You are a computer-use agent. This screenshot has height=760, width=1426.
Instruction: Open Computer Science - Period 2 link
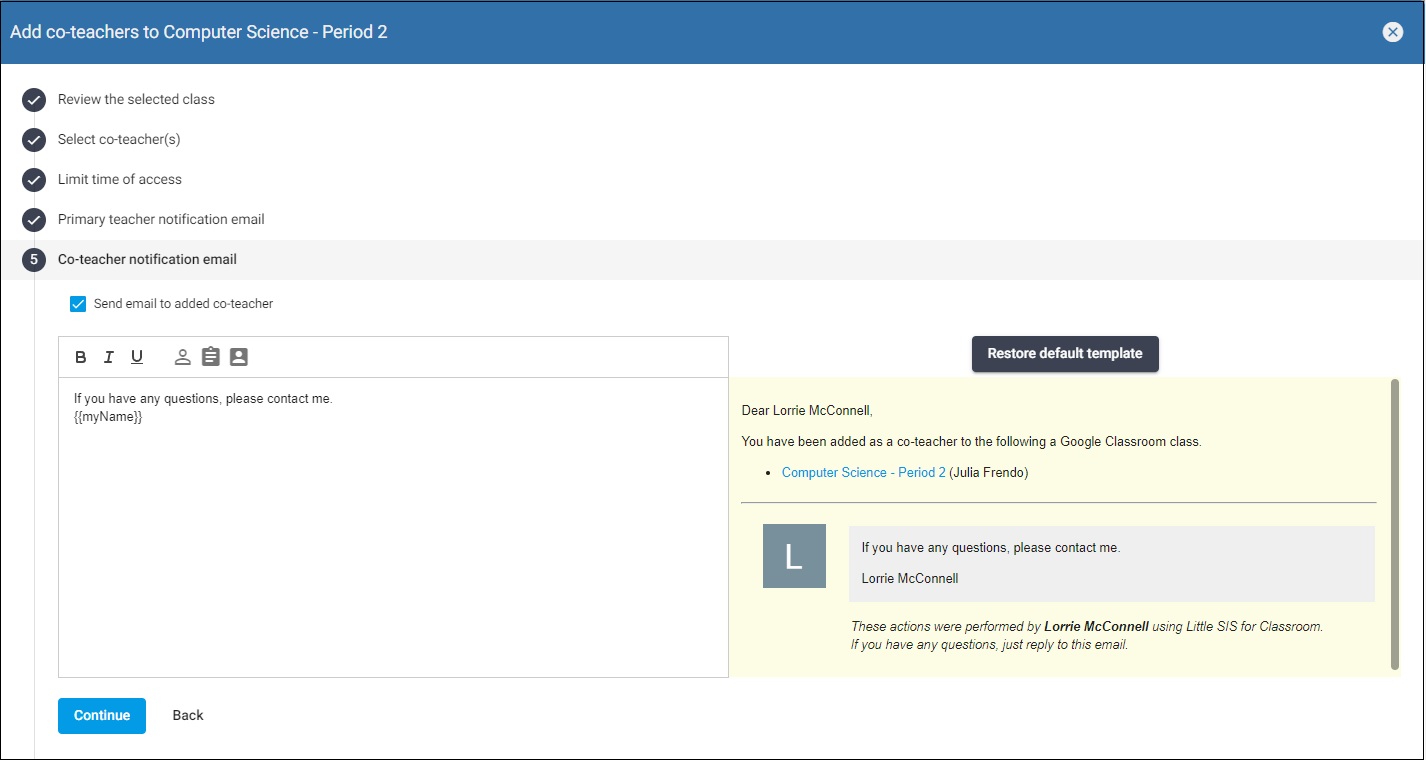(864, 473)
